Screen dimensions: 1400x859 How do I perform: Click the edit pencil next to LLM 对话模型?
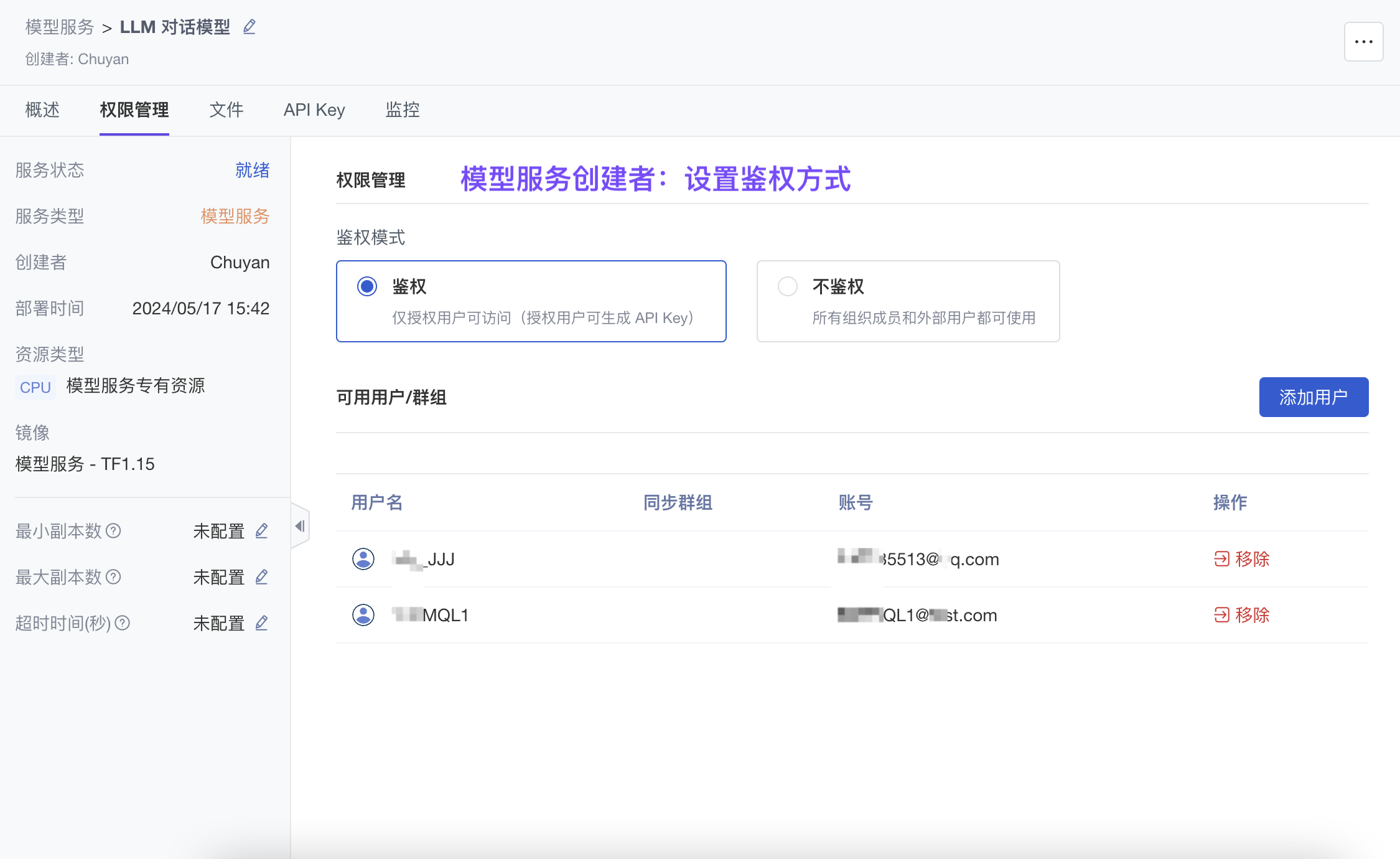tap(250, 27)
